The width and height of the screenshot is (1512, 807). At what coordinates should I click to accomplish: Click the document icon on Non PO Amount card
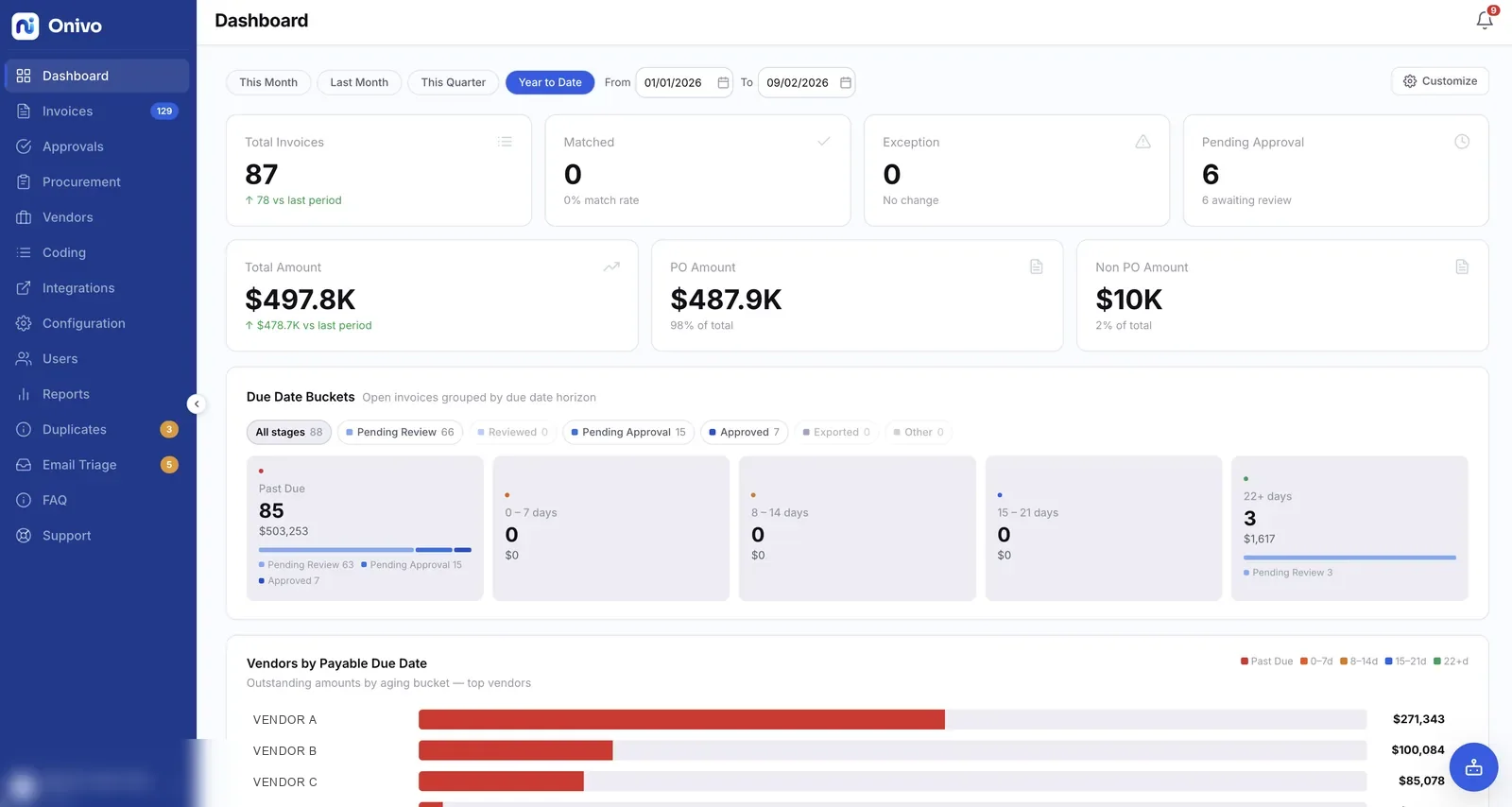pyautogui.click(x=1462, y=266)
